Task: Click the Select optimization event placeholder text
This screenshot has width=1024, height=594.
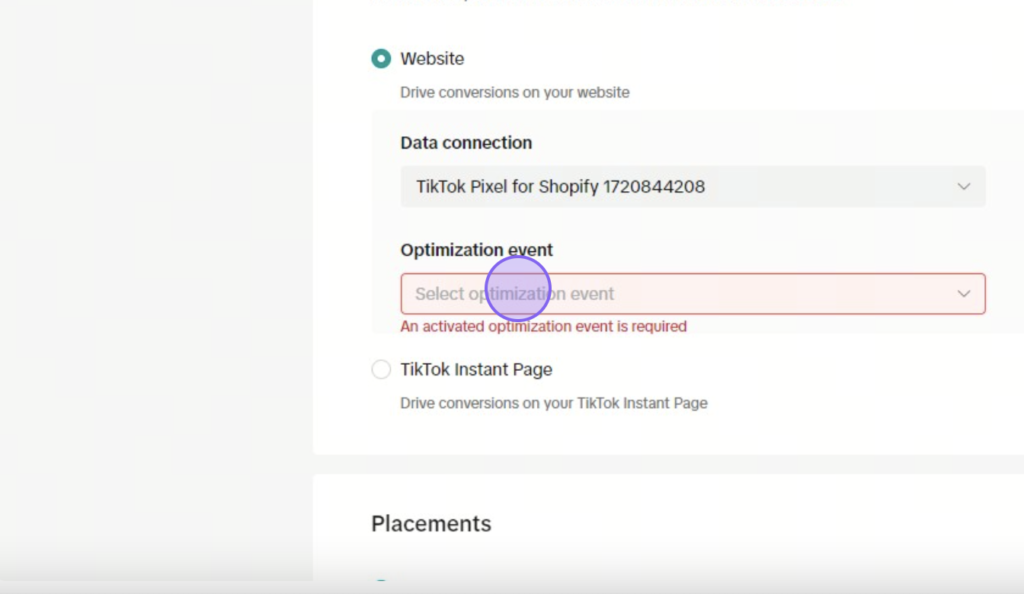Action: click(x=515, y=294)
